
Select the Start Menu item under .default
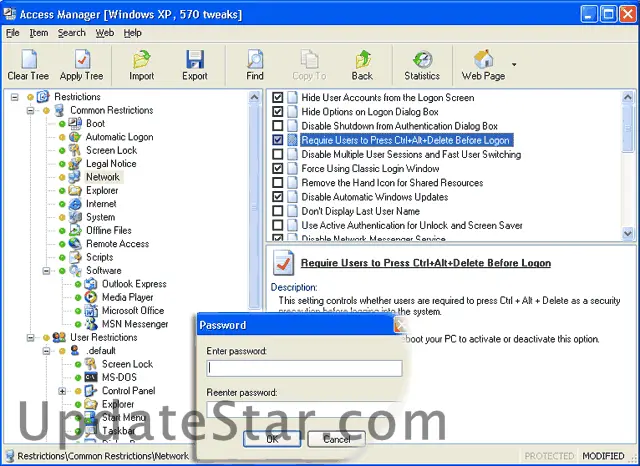[x=124, y=417]
